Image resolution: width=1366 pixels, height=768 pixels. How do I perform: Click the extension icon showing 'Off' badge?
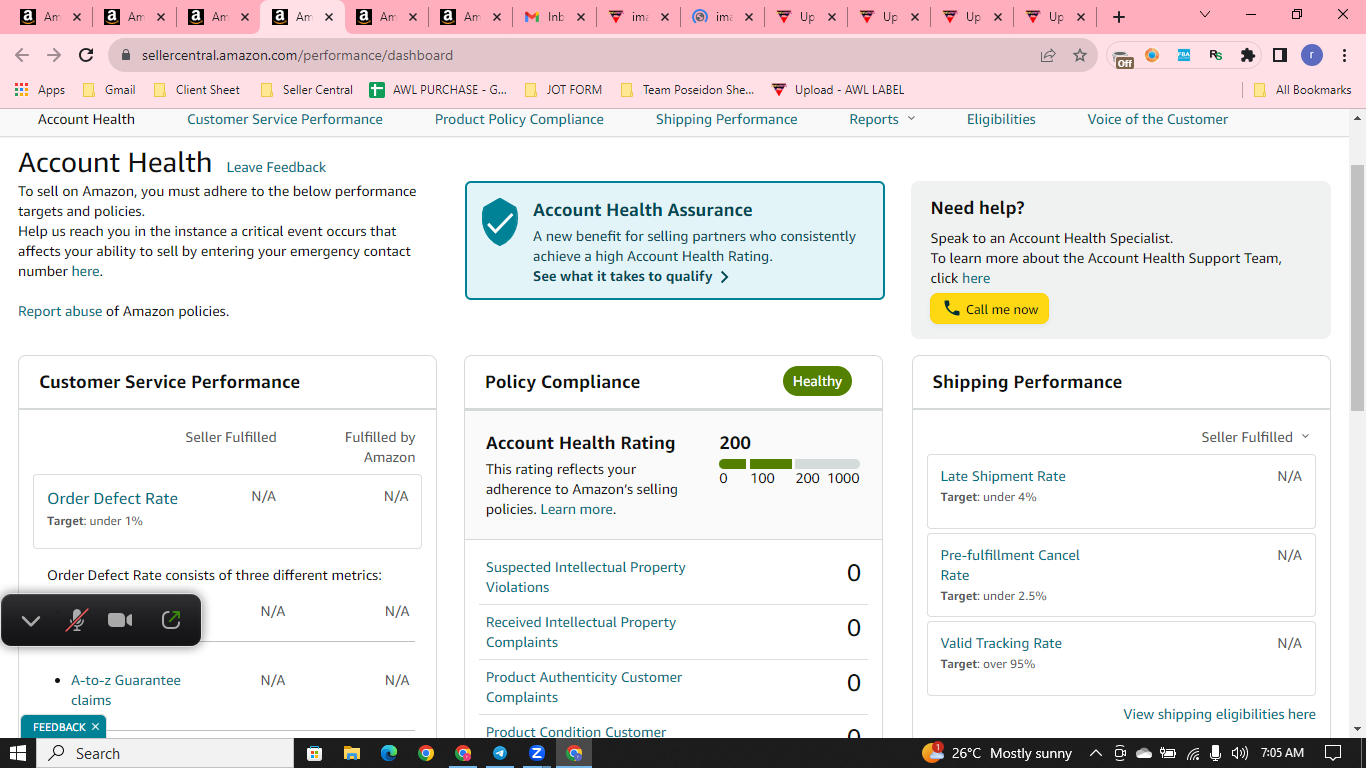tap(1123, 57)
